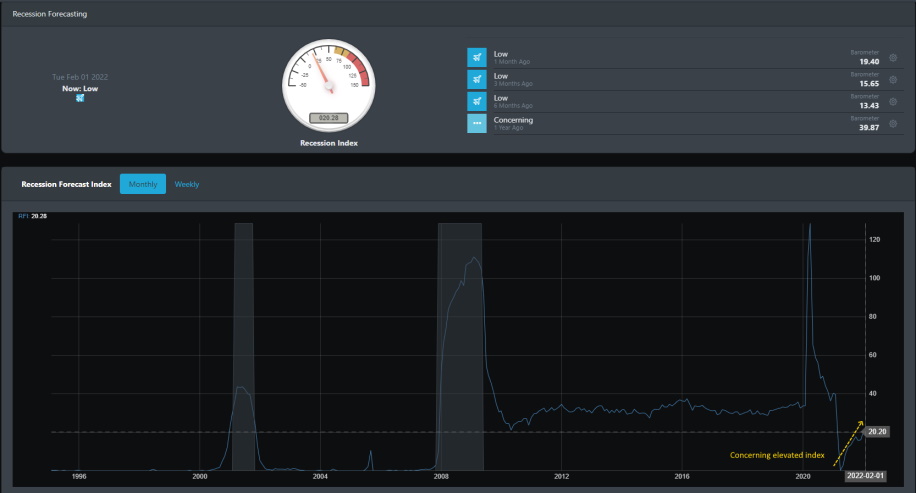This screenshot has width=916, height=493.
Task: Open gear settings for barometer 13.43
Action: 893,102
